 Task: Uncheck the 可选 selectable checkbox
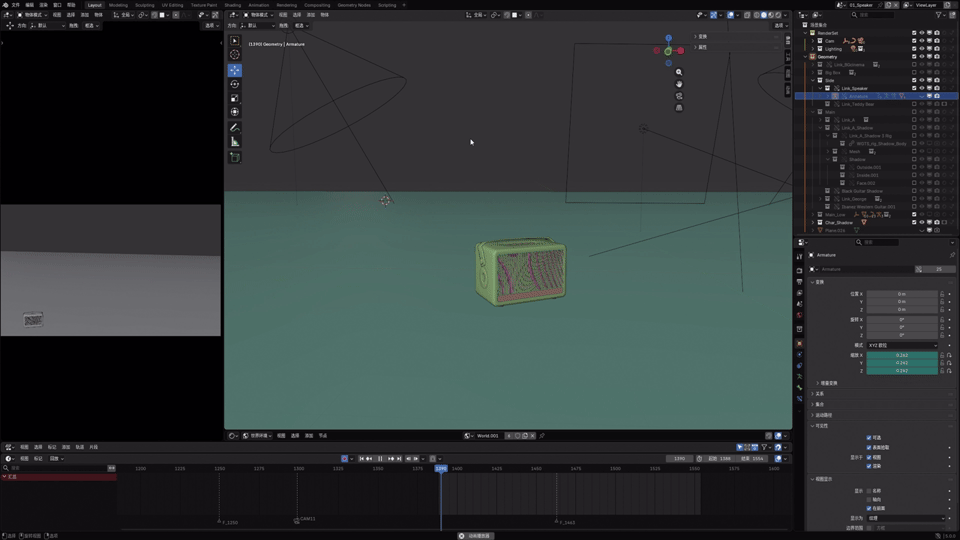[869, 437]
